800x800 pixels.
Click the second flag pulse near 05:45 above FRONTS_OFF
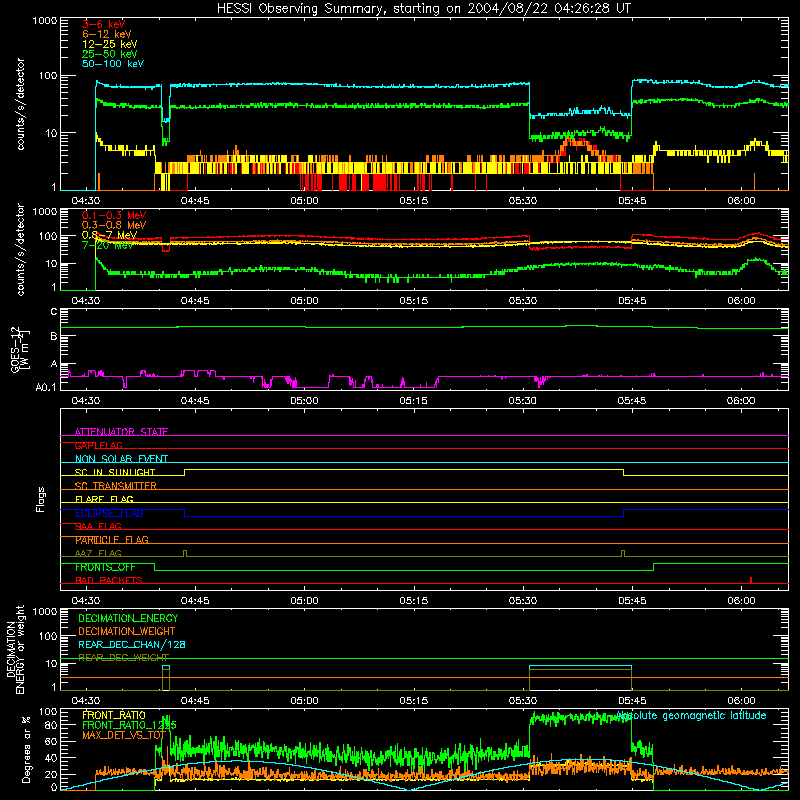click(623, 554)
